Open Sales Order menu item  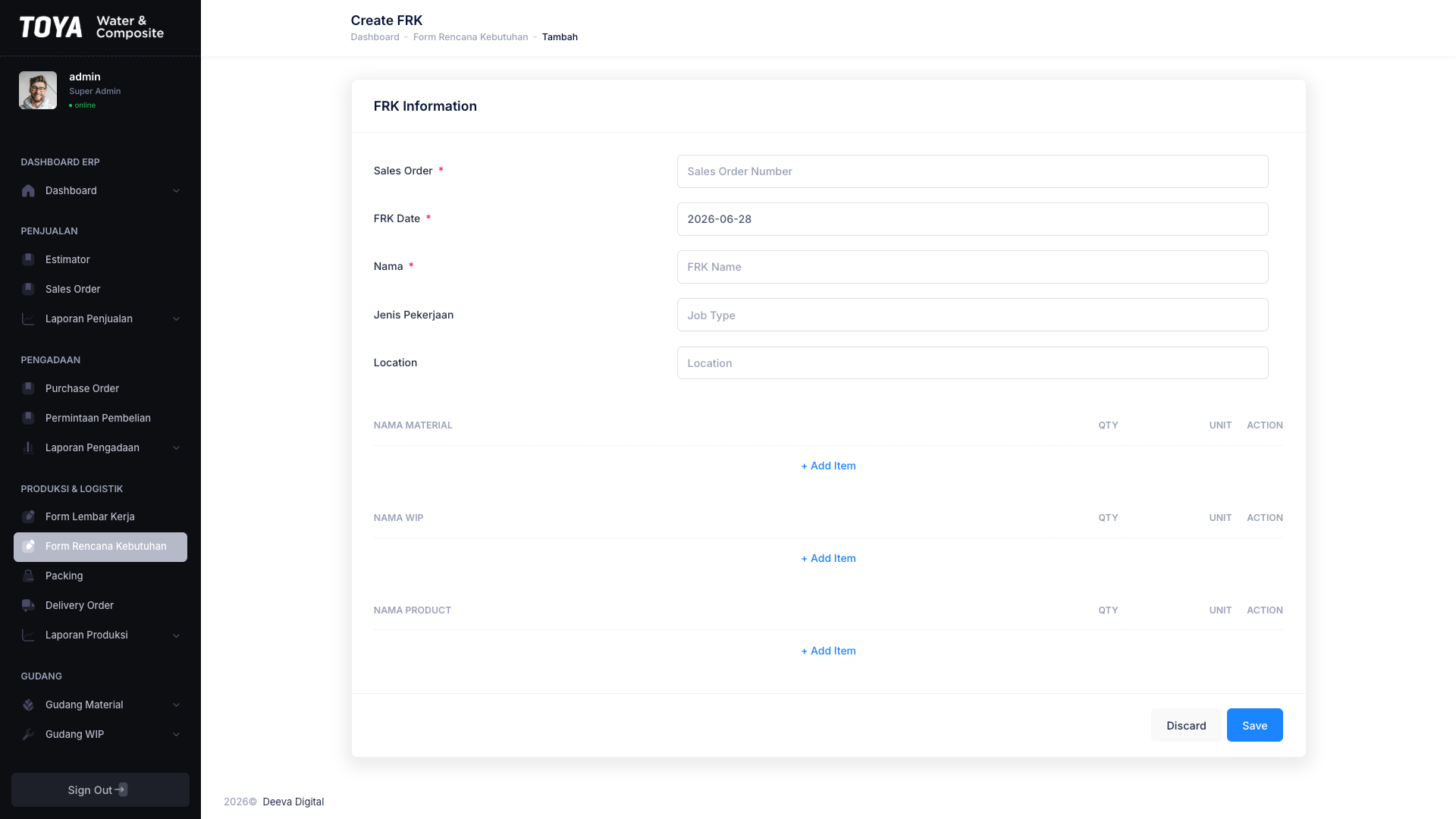[x=100, y=289]
